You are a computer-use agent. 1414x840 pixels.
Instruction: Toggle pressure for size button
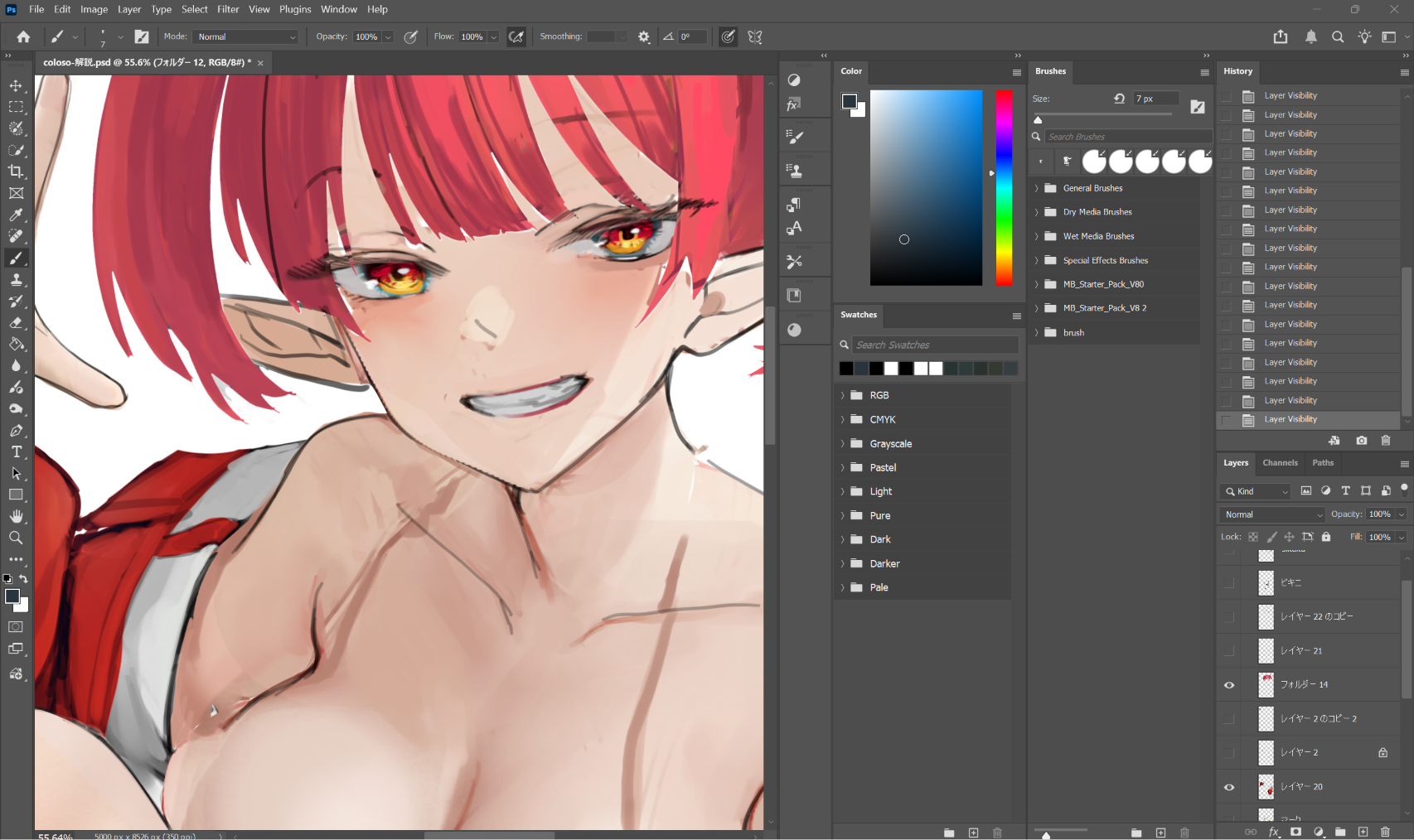(x=728, y=36)
